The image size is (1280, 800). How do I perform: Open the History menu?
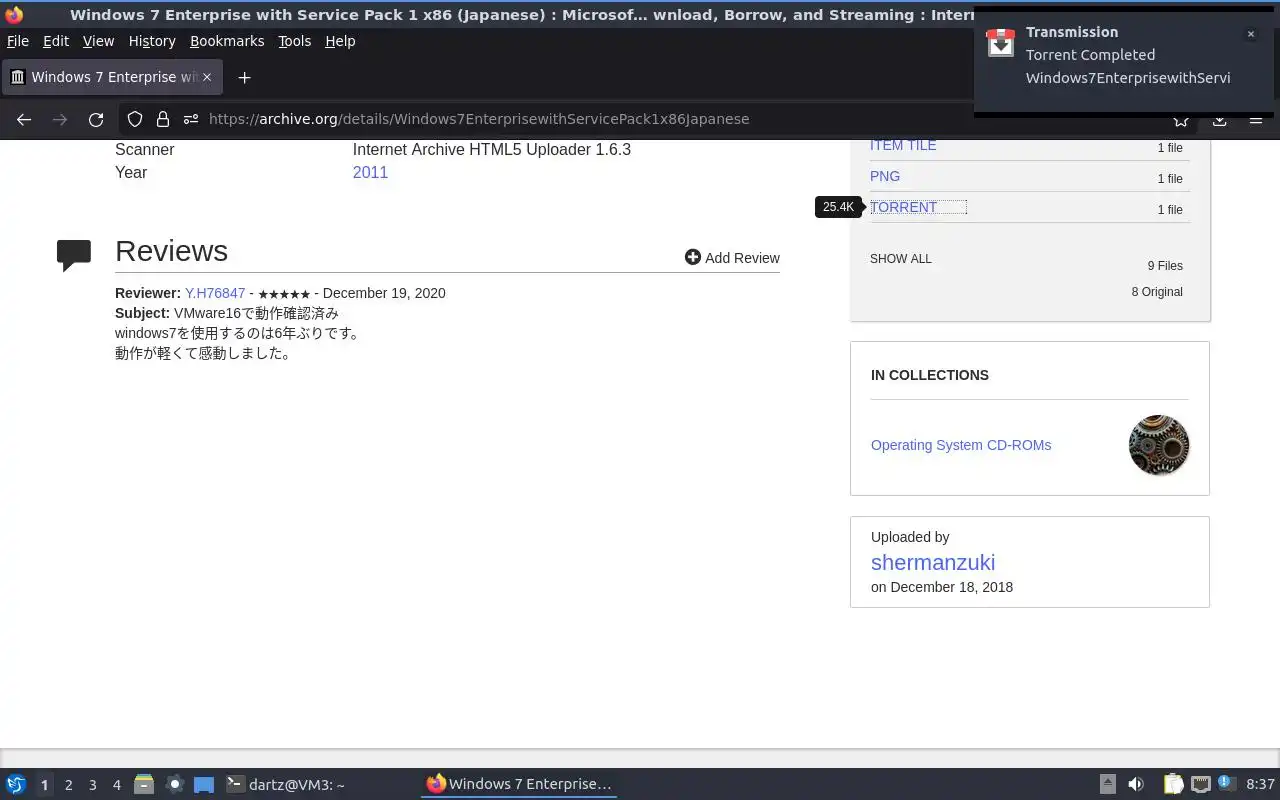tap(152, 41)
